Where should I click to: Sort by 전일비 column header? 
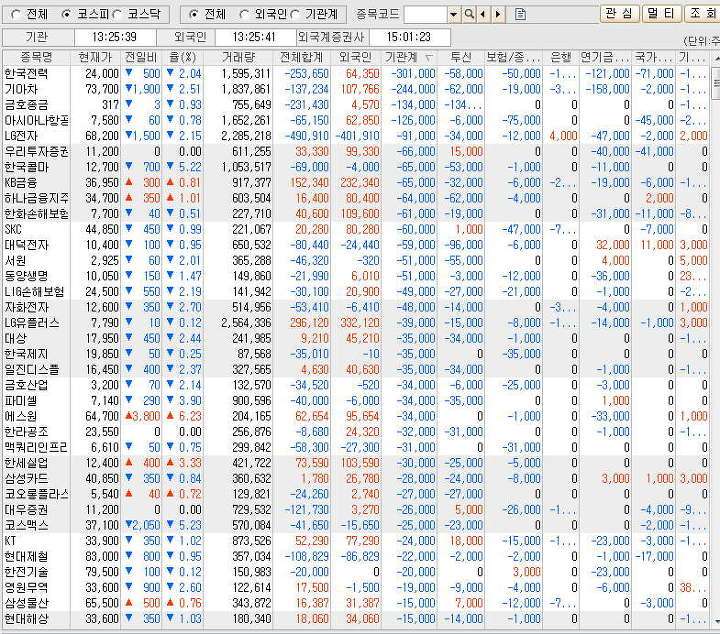pos(141,57)
